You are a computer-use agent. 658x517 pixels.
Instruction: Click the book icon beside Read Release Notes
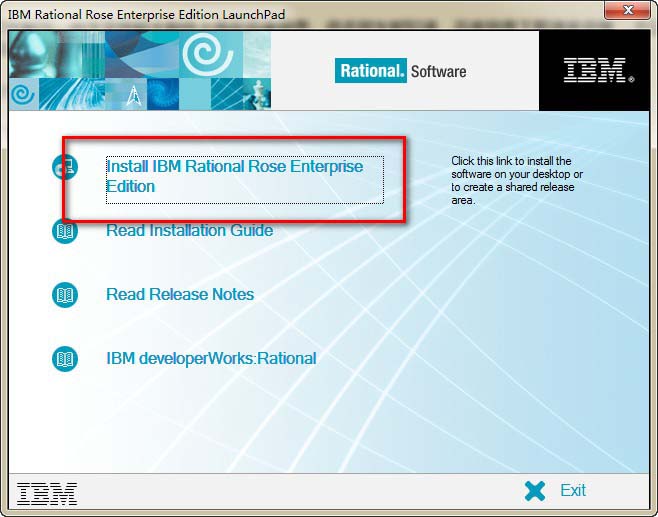click(x=65, y=295)
